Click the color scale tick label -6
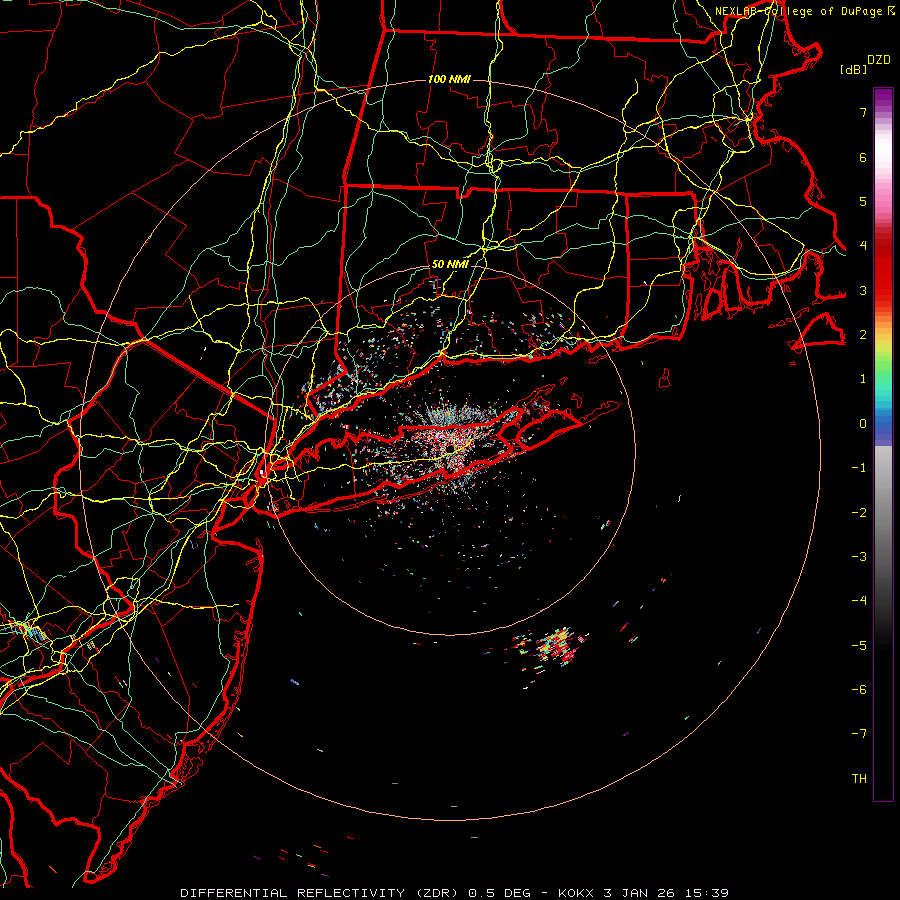 click(x=859, y=690)
